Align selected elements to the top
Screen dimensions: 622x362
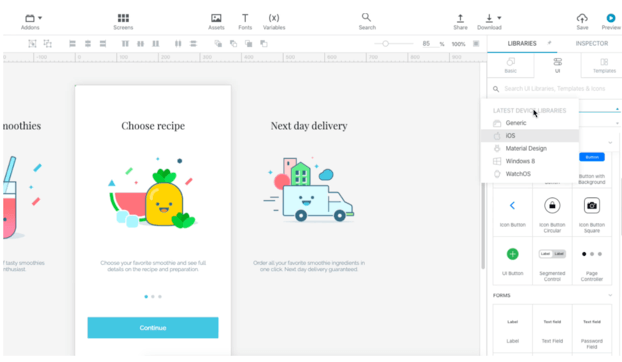tap(125, 44)
